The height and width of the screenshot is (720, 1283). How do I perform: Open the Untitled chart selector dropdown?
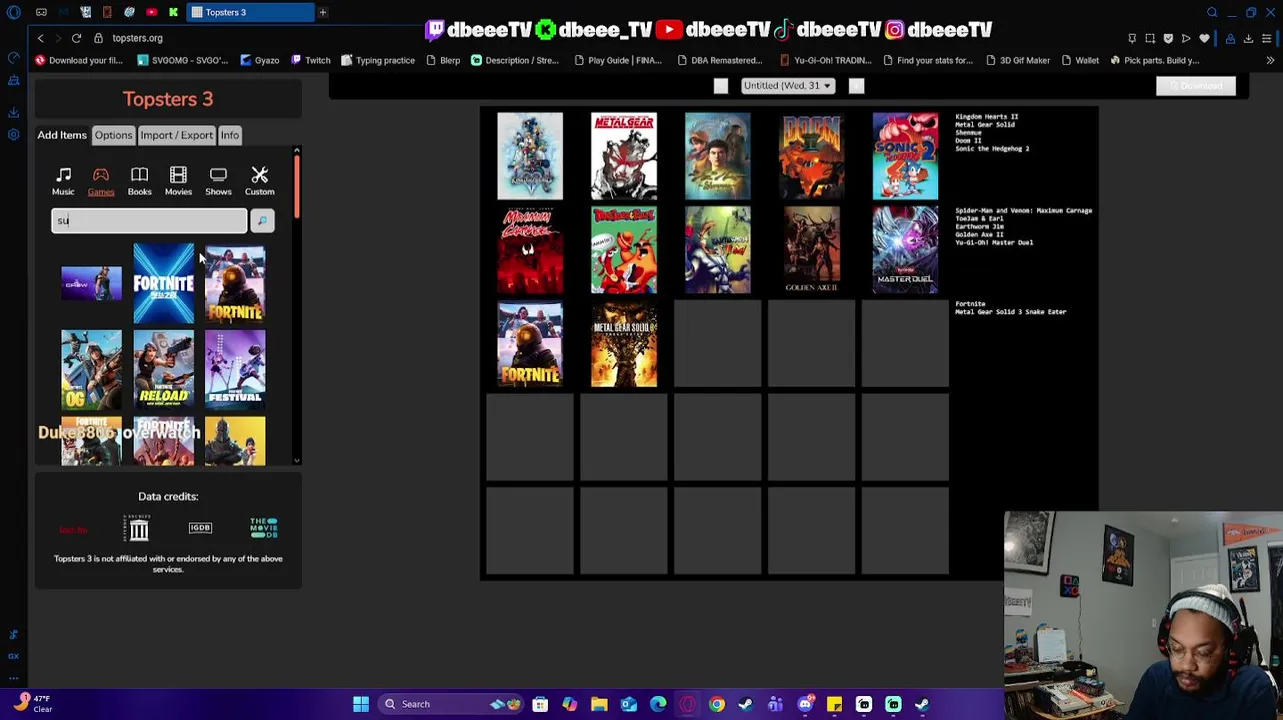pyautogui.click(x=787, y=86)
